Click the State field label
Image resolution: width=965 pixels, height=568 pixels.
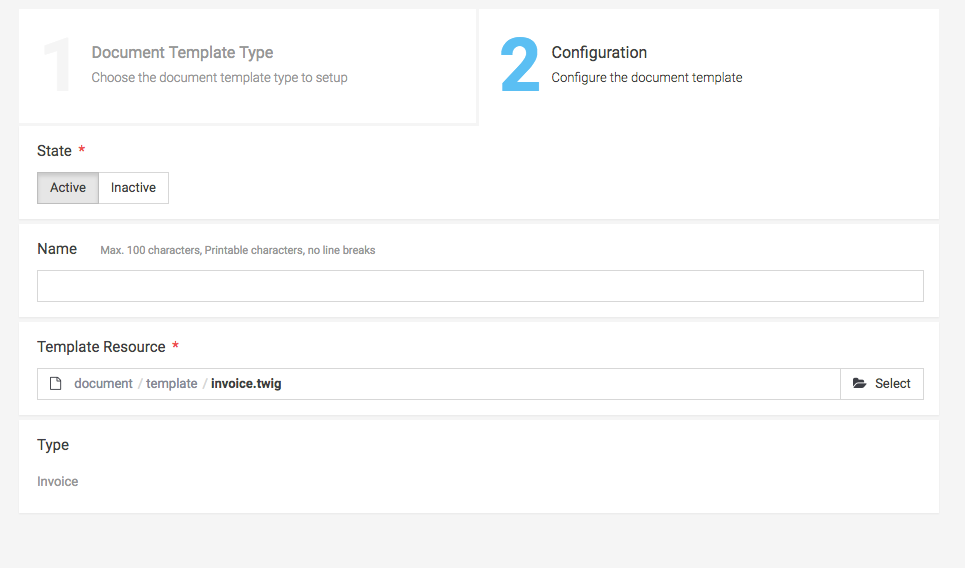pyautogui.click(x=54, y=151)
